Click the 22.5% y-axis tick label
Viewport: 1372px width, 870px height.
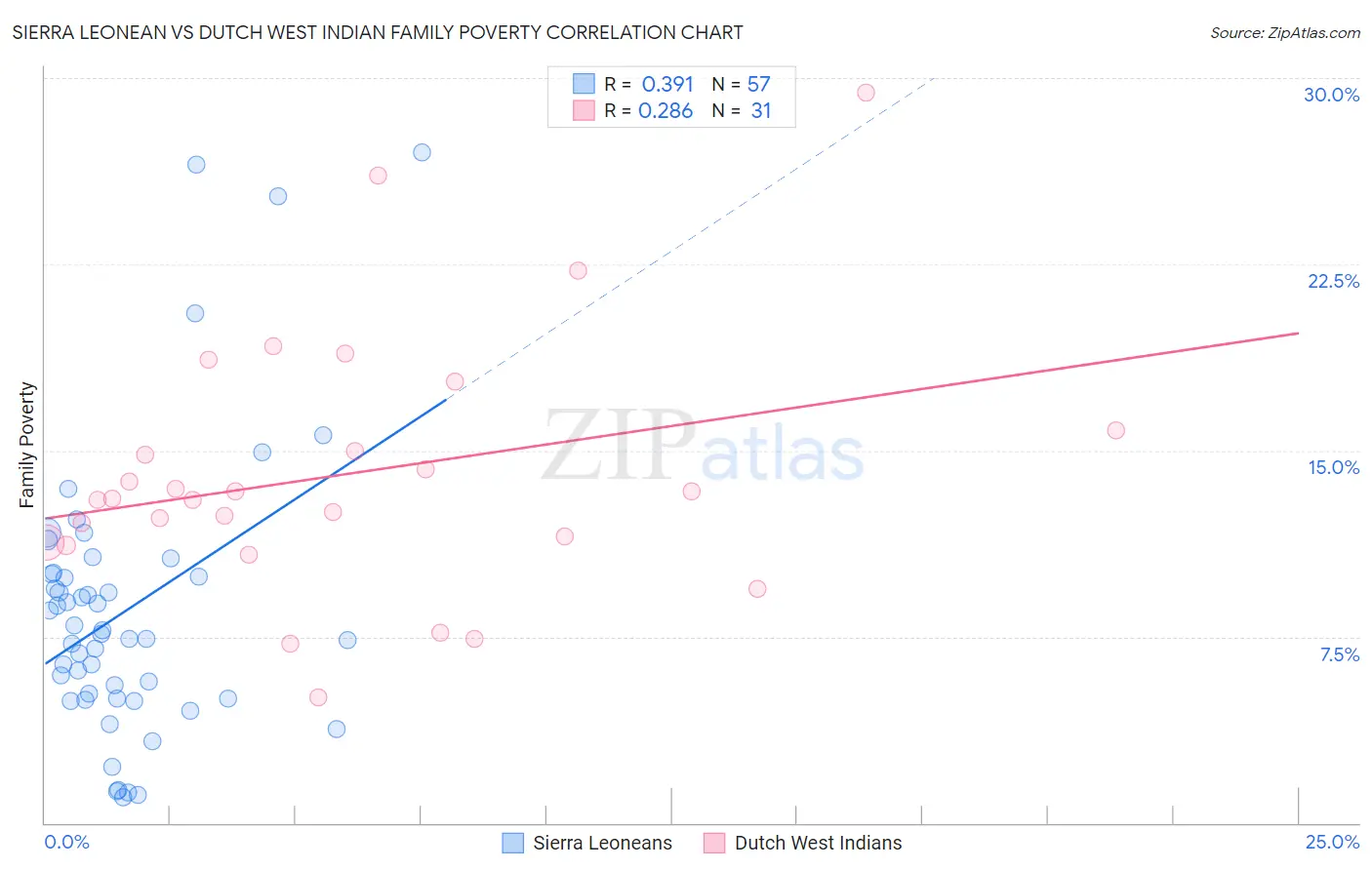pos(1333,281)
